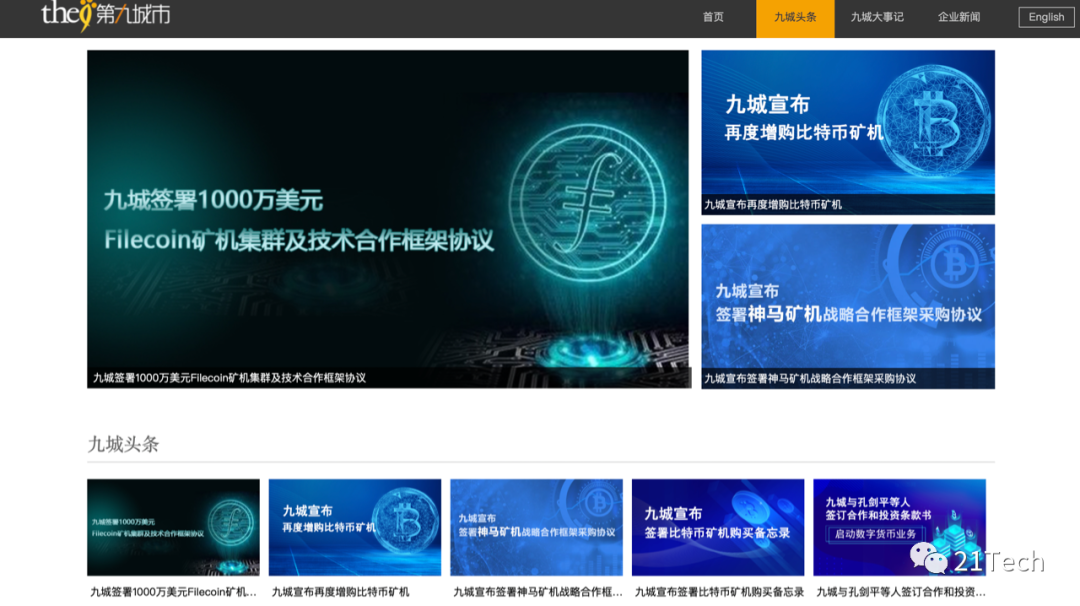Switch site language to English
The height and width of the screenshot is (606, 1080).
click(1046, 17)
